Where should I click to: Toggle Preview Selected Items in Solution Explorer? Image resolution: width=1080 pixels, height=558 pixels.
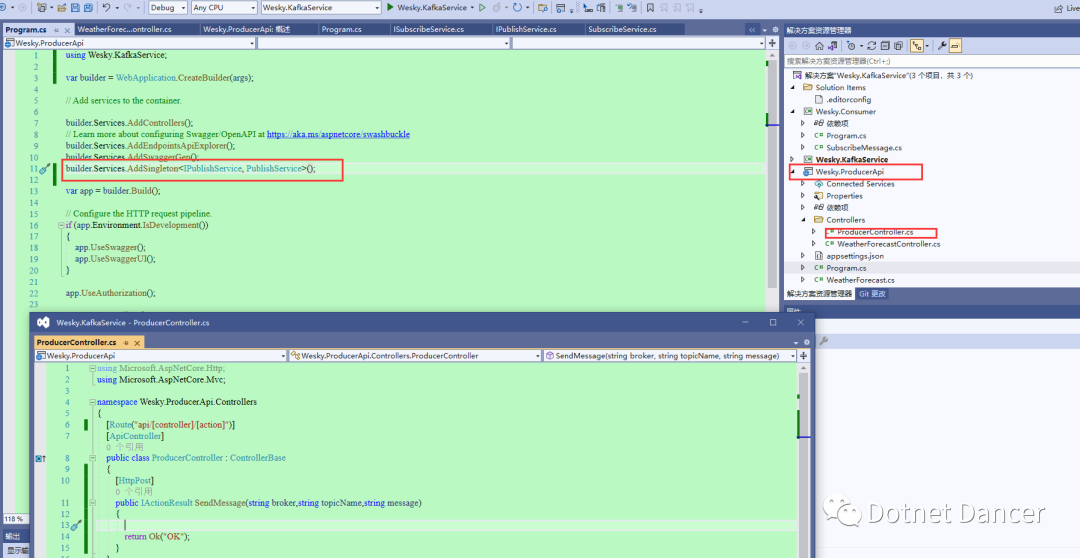[955, 45]
